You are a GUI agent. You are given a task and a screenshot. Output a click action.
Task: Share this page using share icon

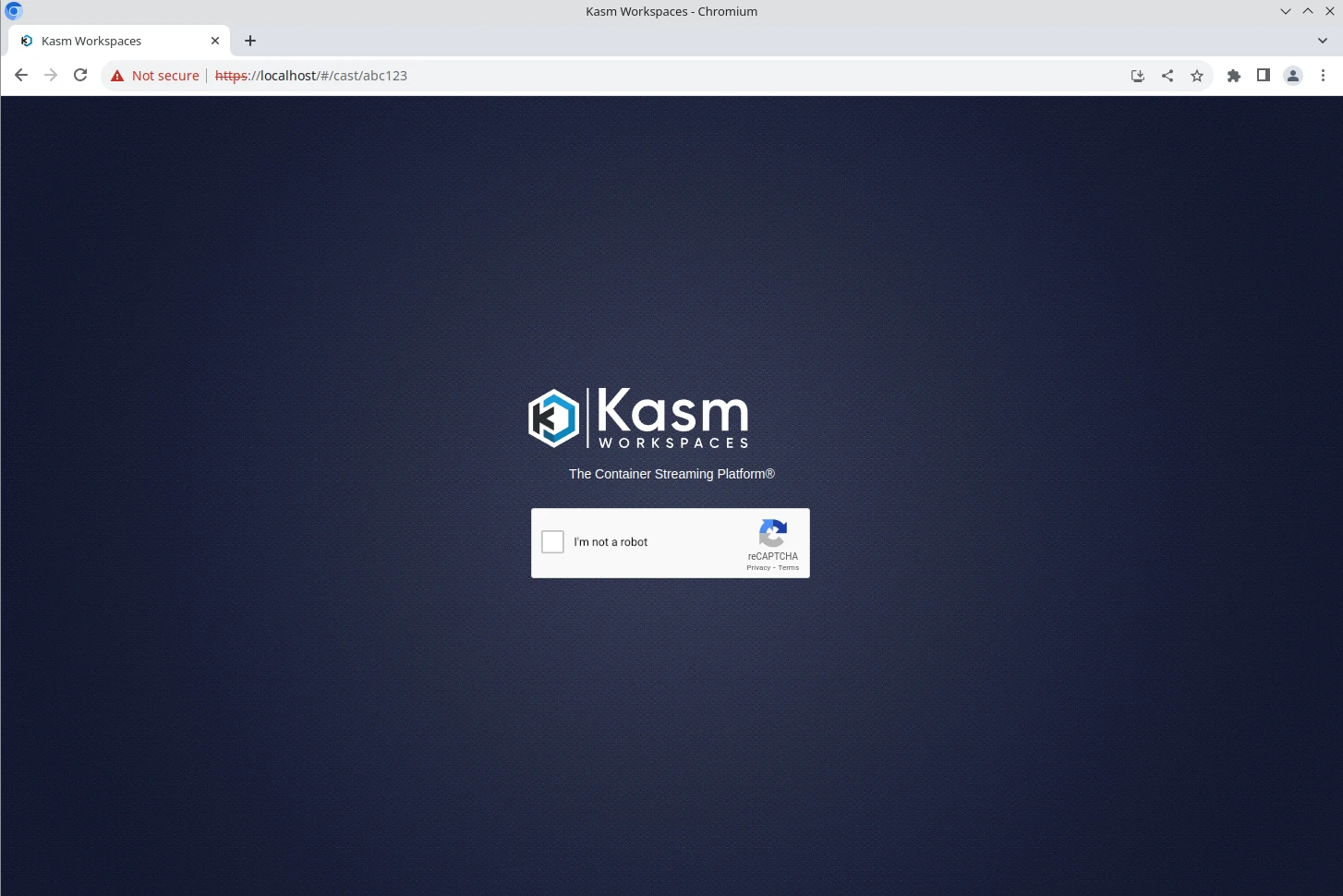pos(1168,76)
